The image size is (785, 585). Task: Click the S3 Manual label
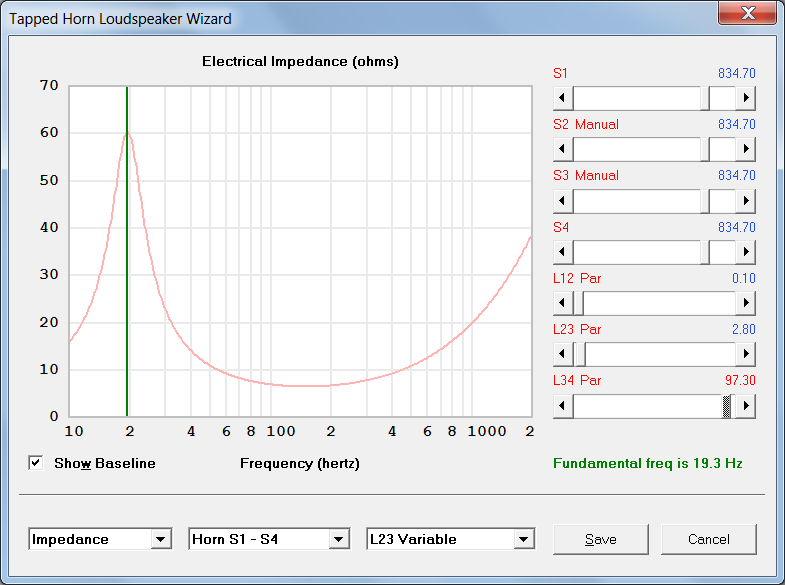[586, 175]
